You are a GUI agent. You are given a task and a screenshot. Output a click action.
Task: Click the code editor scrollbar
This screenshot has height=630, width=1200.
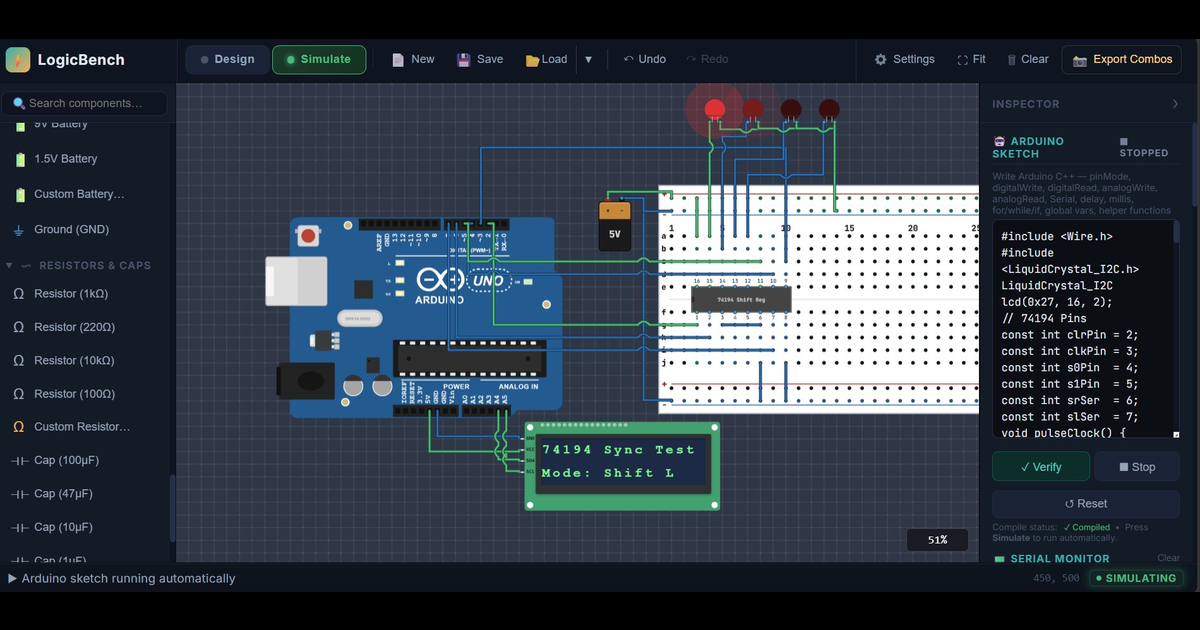(x=1176, y=233)
